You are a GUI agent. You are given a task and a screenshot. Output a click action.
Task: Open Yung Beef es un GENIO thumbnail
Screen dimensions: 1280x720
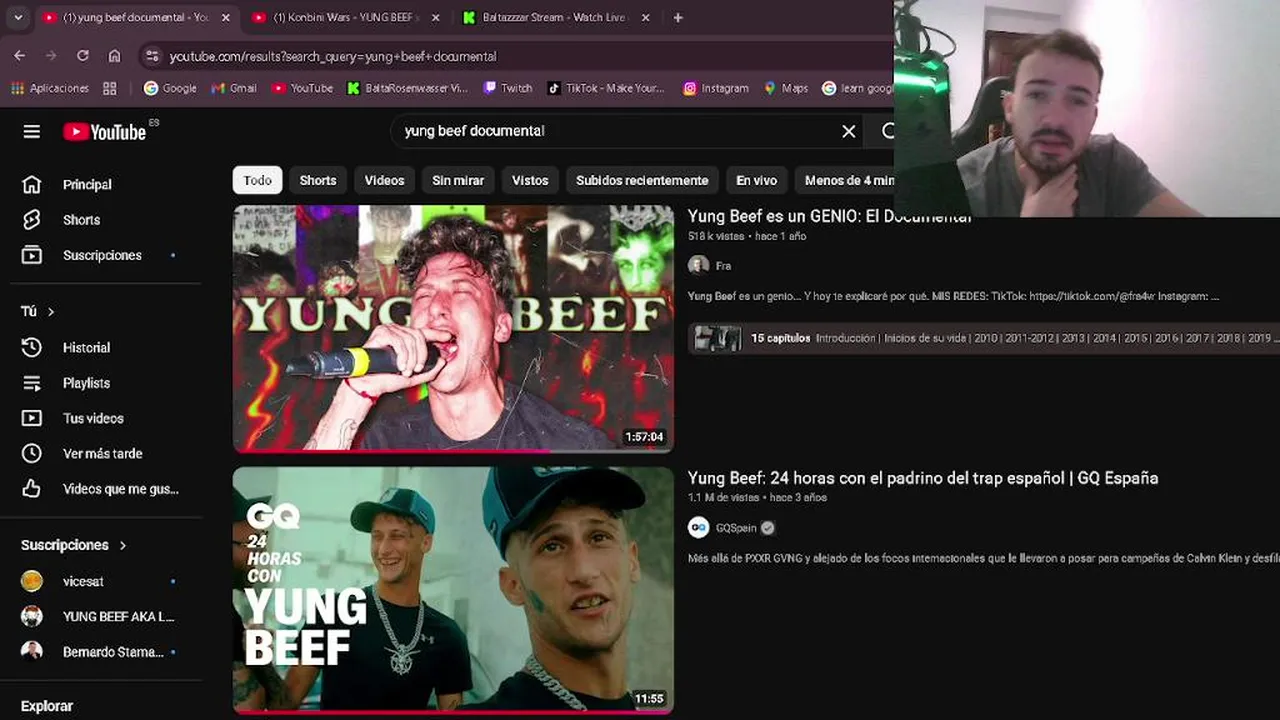click(453, 328)
